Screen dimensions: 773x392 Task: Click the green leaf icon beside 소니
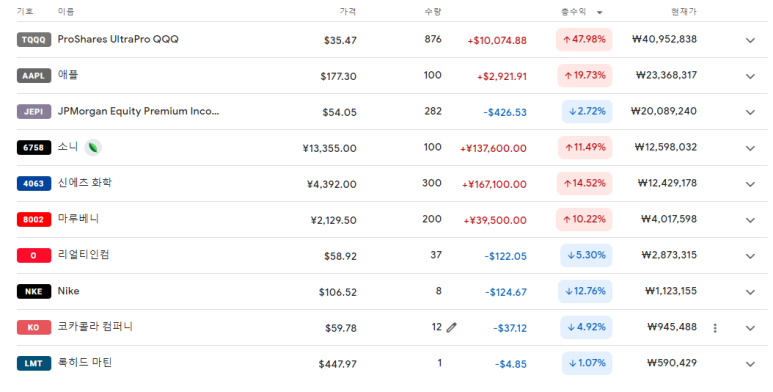click(x=93, y=147)
